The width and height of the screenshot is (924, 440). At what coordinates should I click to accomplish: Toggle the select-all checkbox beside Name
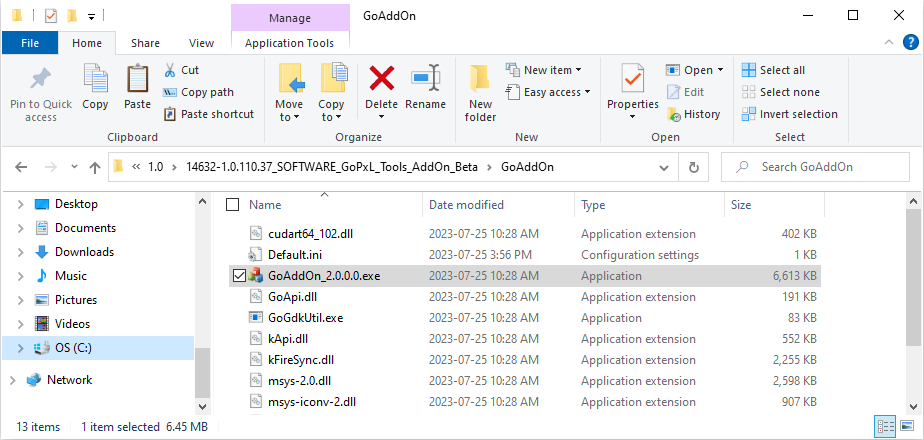[x=233, y=204]
